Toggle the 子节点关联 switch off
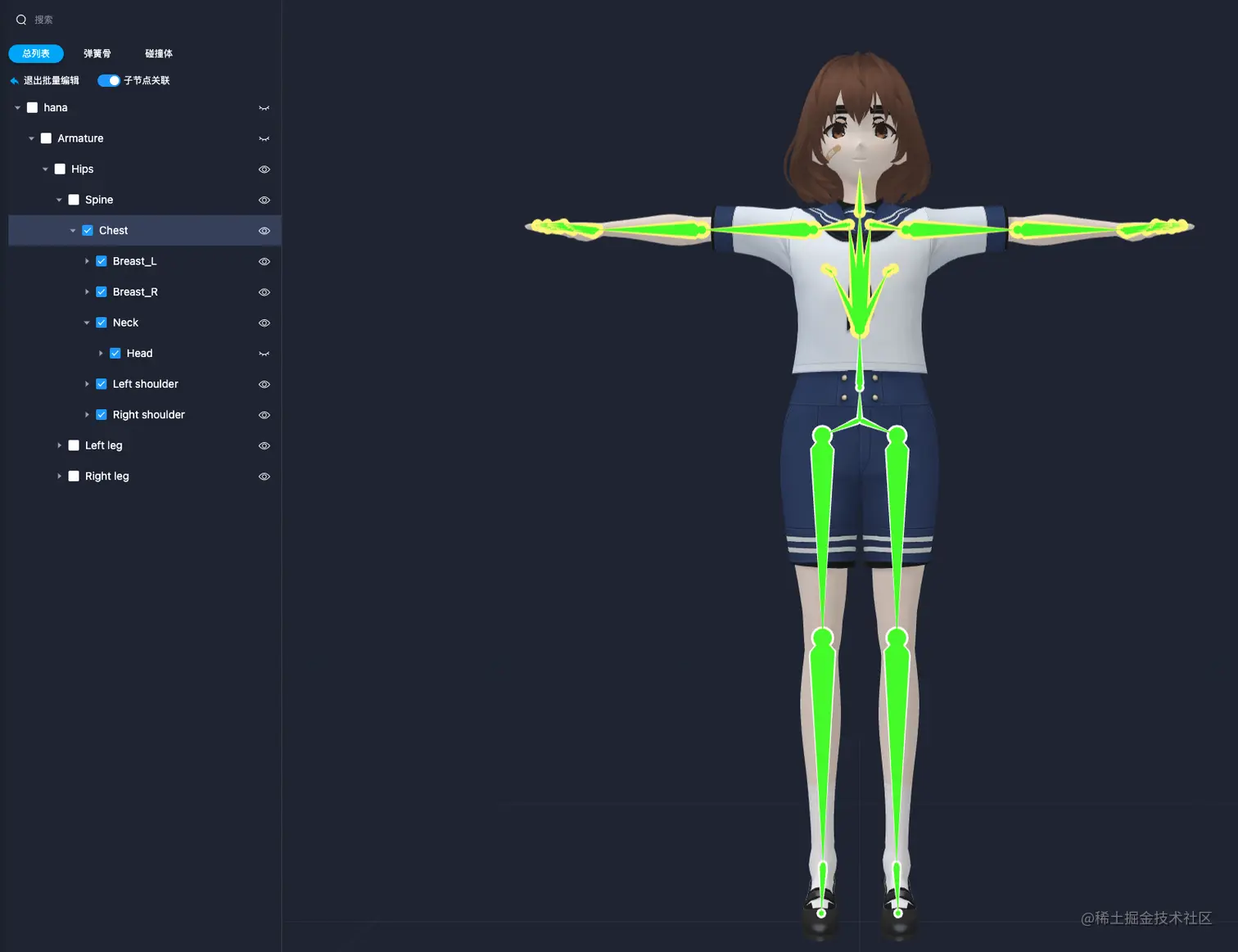This screenshot has height=952, width=1238. 109,80
